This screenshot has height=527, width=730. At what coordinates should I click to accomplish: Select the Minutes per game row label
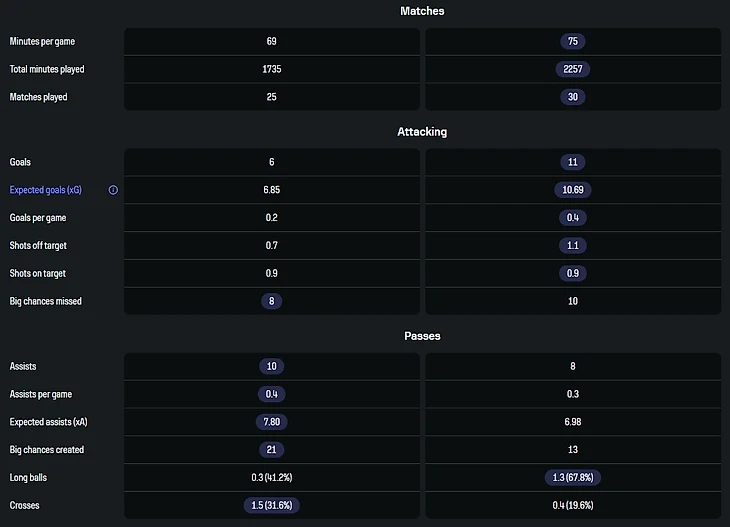(x=42, y=42)
